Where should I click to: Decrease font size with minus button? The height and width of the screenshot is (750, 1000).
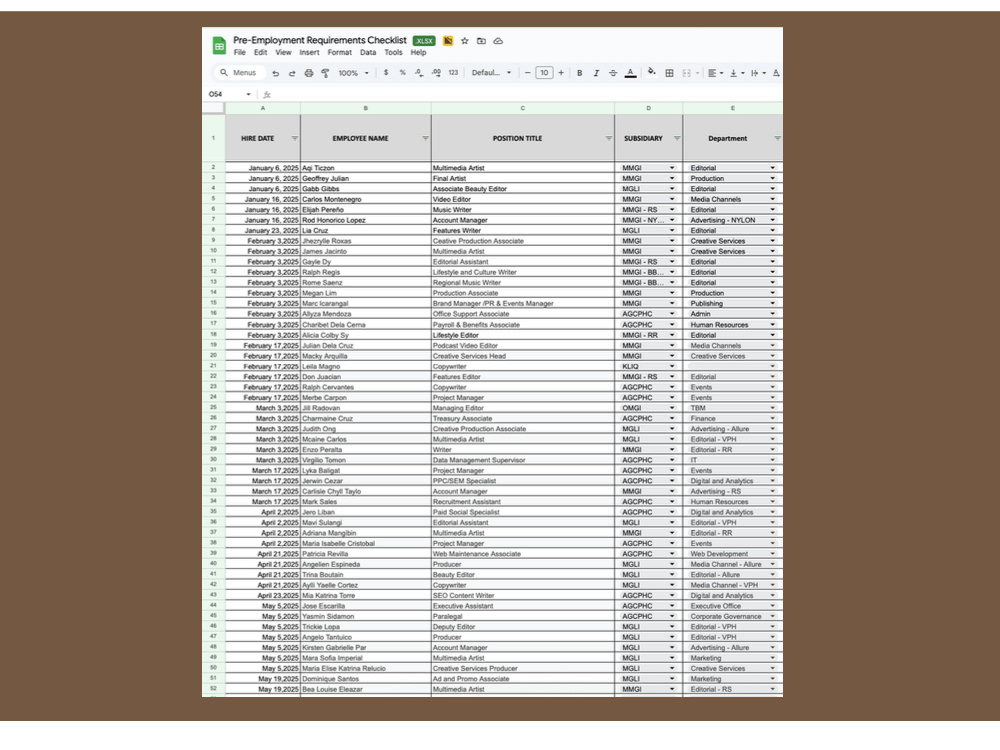pos(527,73)
